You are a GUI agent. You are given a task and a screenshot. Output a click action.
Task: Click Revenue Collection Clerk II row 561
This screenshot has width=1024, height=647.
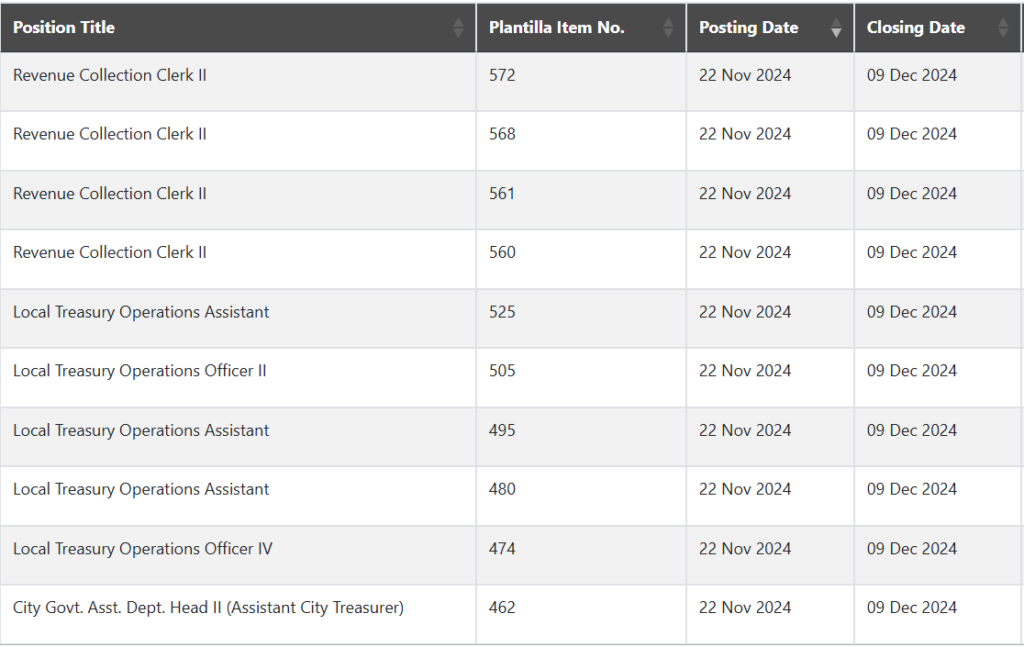coord(110,193)
